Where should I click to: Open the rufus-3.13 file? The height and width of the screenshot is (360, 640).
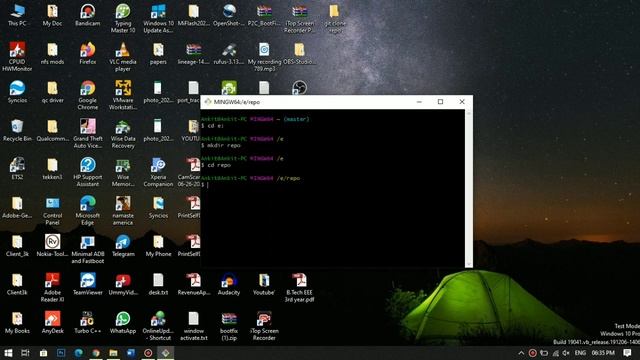tap(229, 54)
